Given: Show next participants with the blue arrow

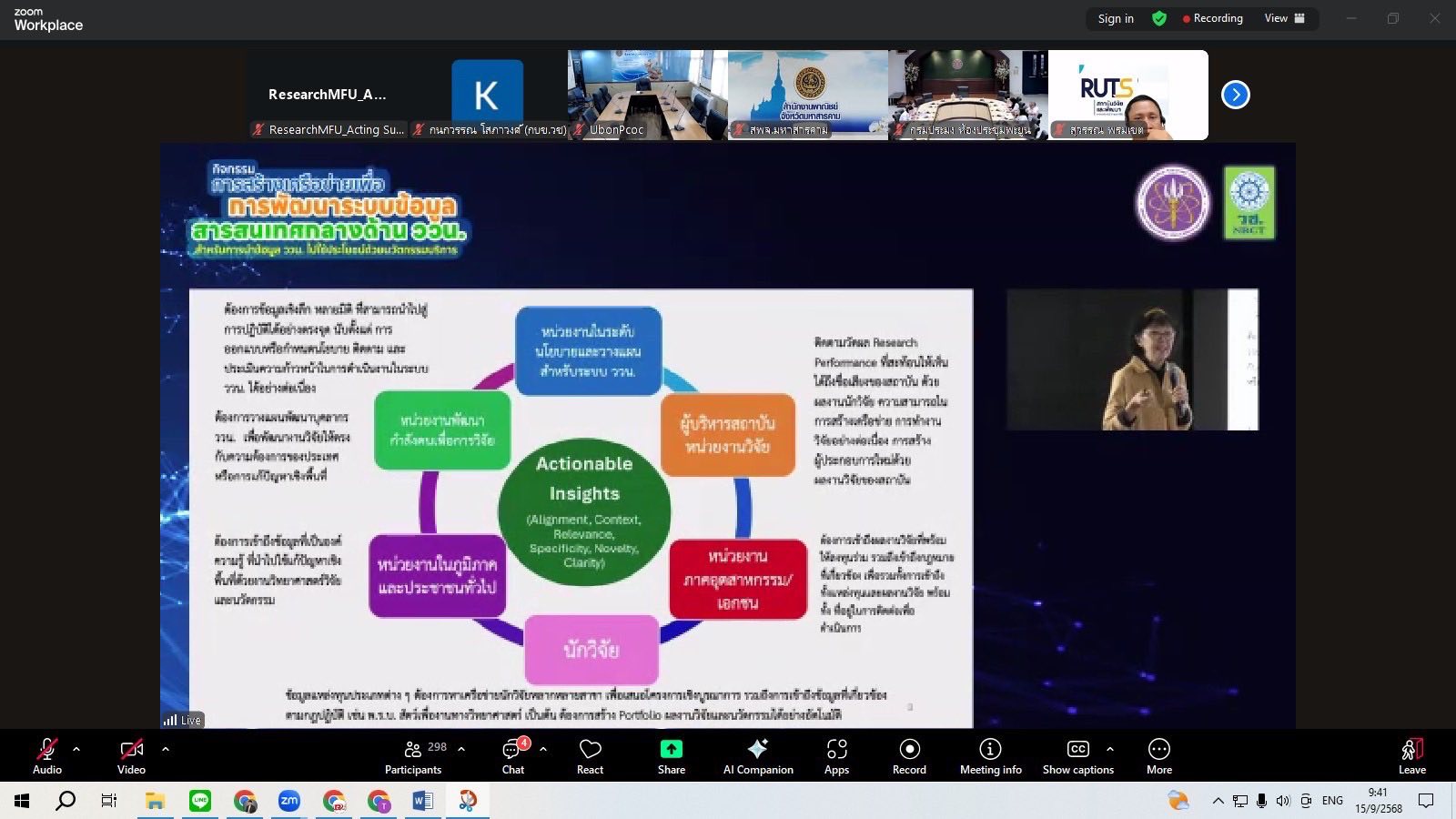Looking at the screenshot, I should click(x=1235, y=95).
